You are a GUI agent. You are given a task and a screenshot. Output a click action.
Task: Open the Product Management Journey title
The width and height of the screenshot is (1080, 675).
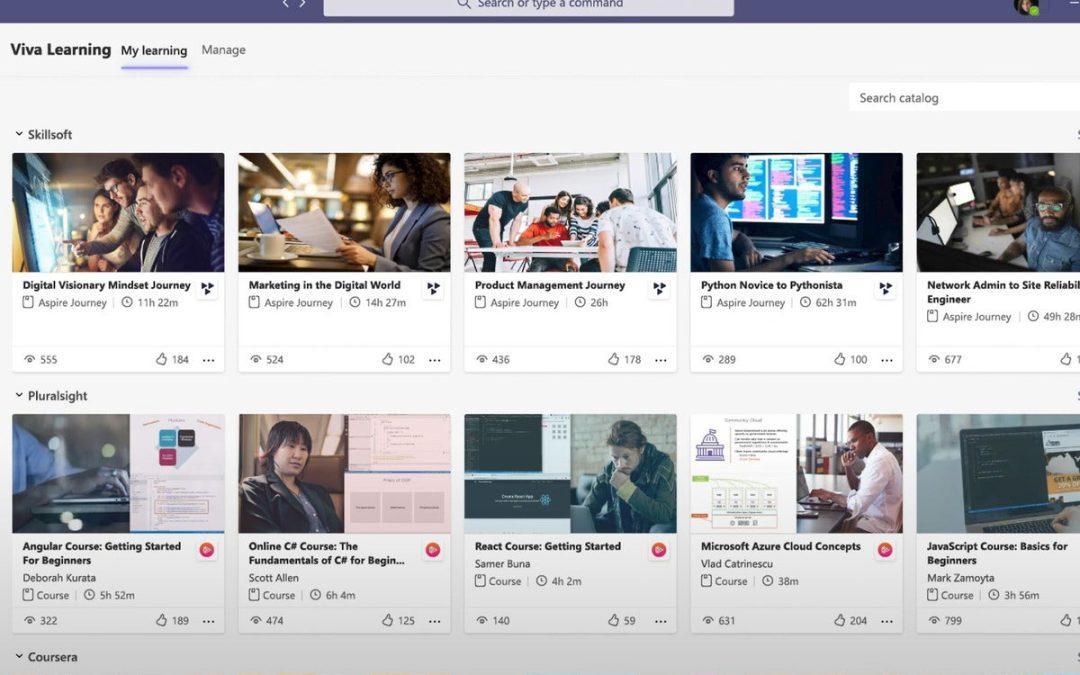click(x=550, y=285)
